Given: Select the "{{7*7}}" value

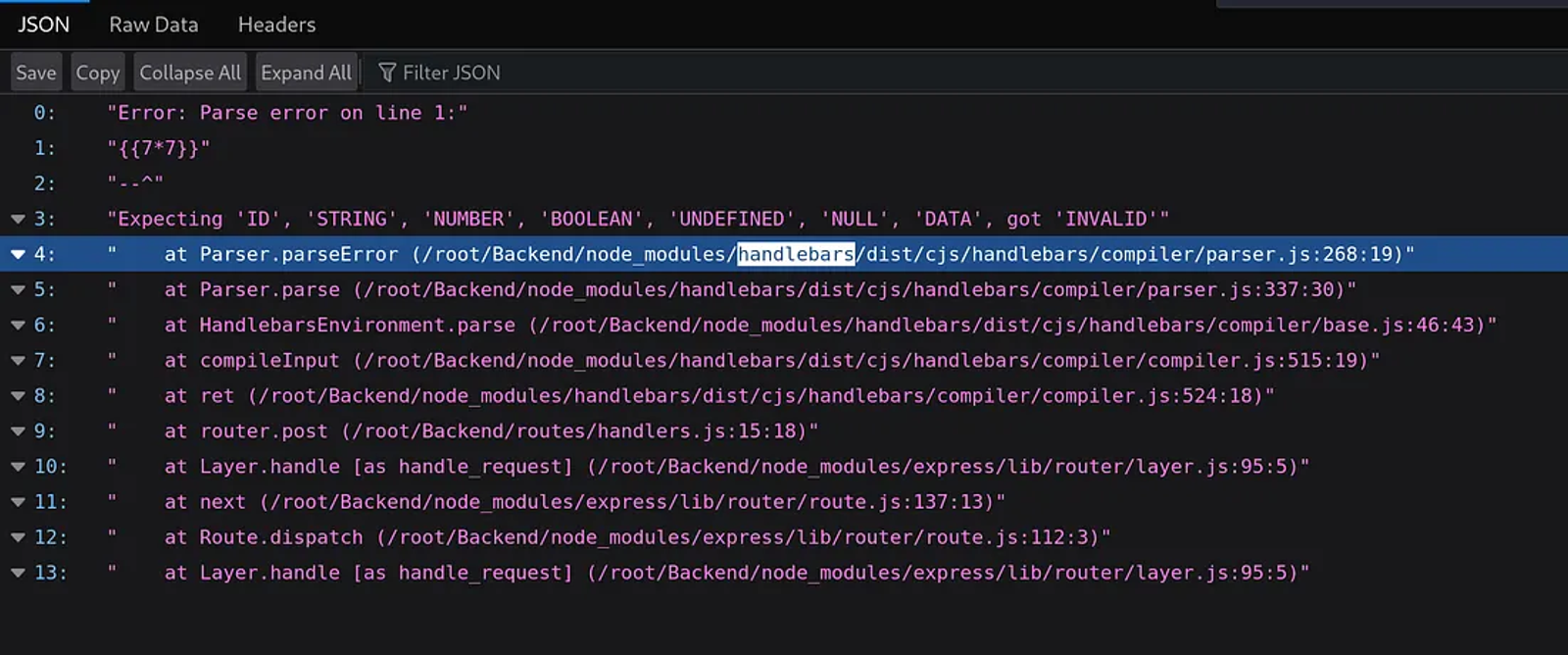Looking at the screenshot, I should 159,148.
